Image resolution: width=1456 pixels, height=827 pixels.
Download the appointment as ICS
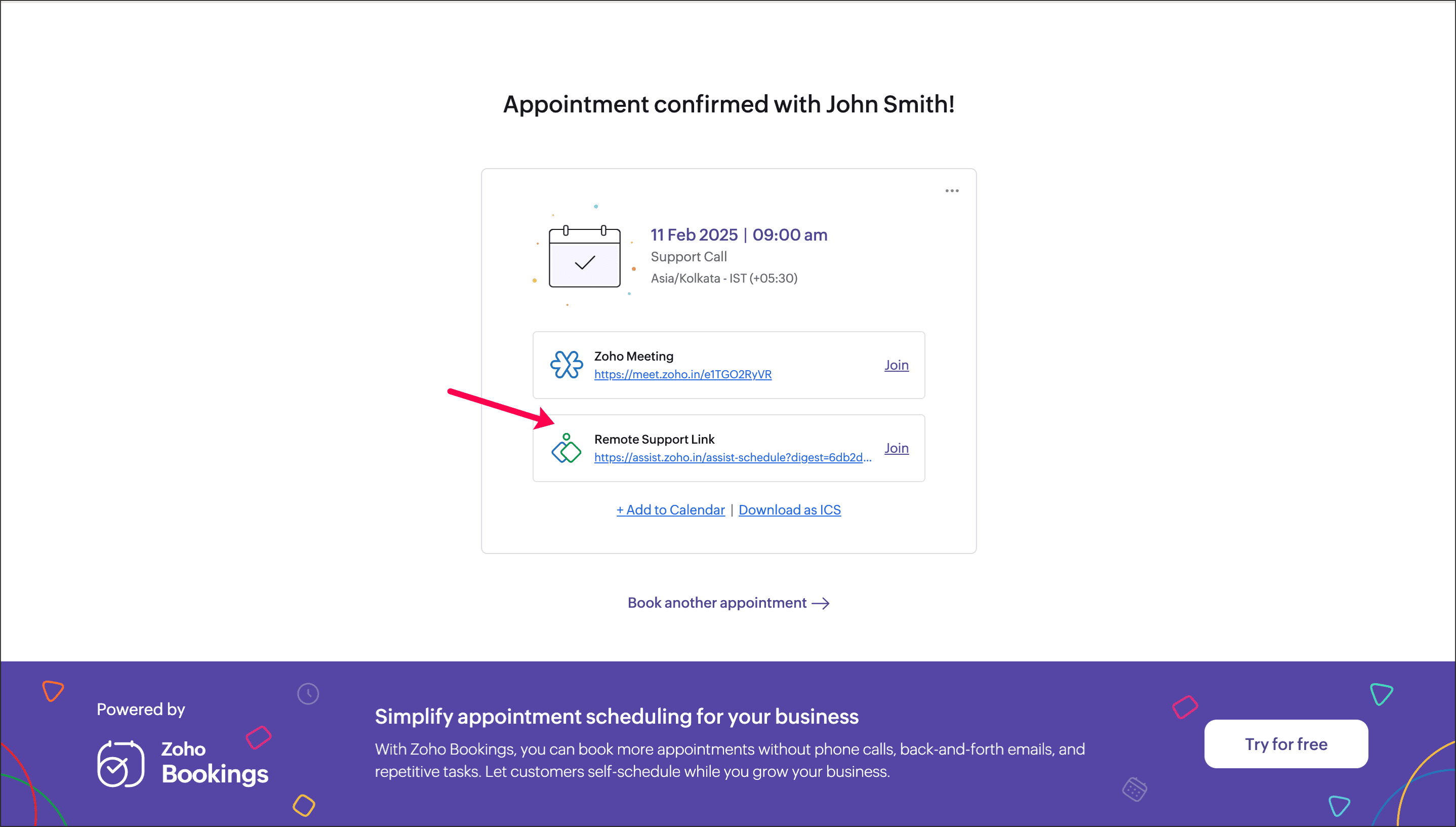click(x=789, y=510)
